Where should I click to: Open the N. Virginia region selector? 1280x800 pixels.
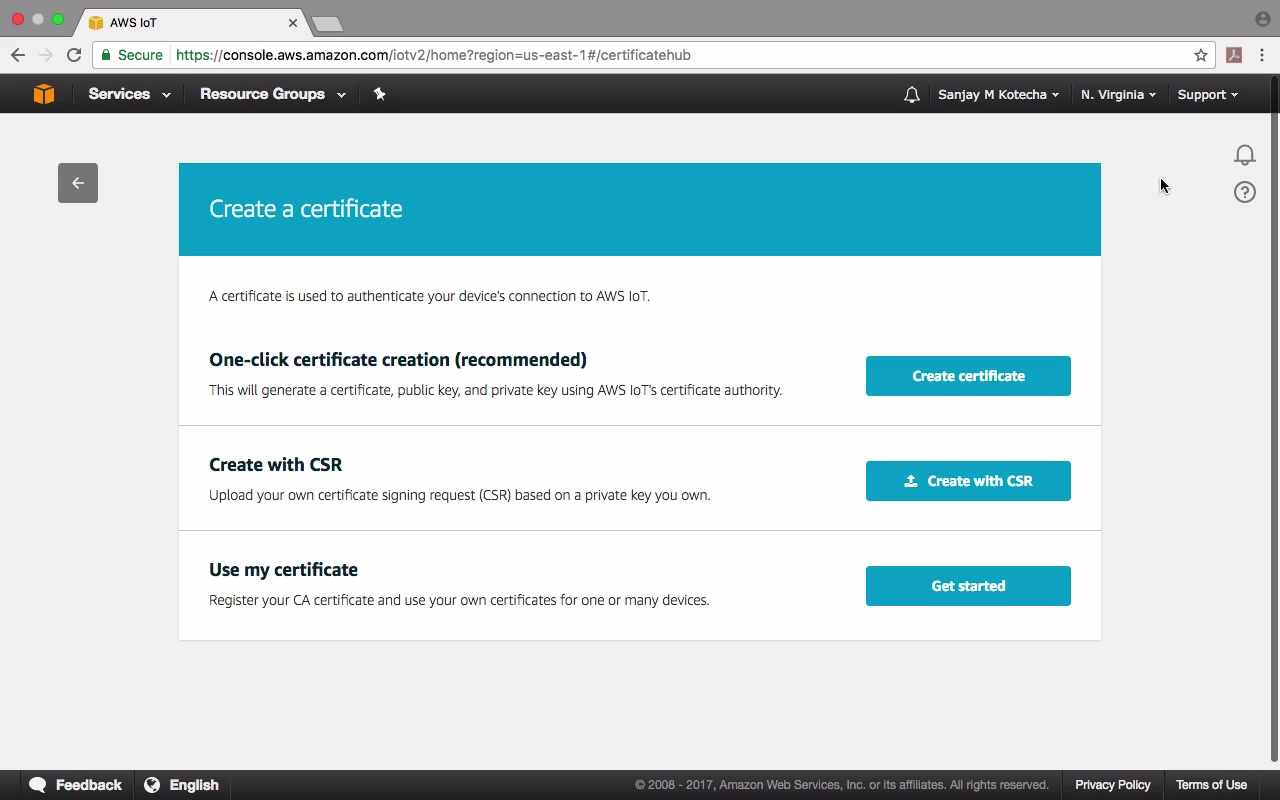pyautogui.click(x=1118, y=95)
